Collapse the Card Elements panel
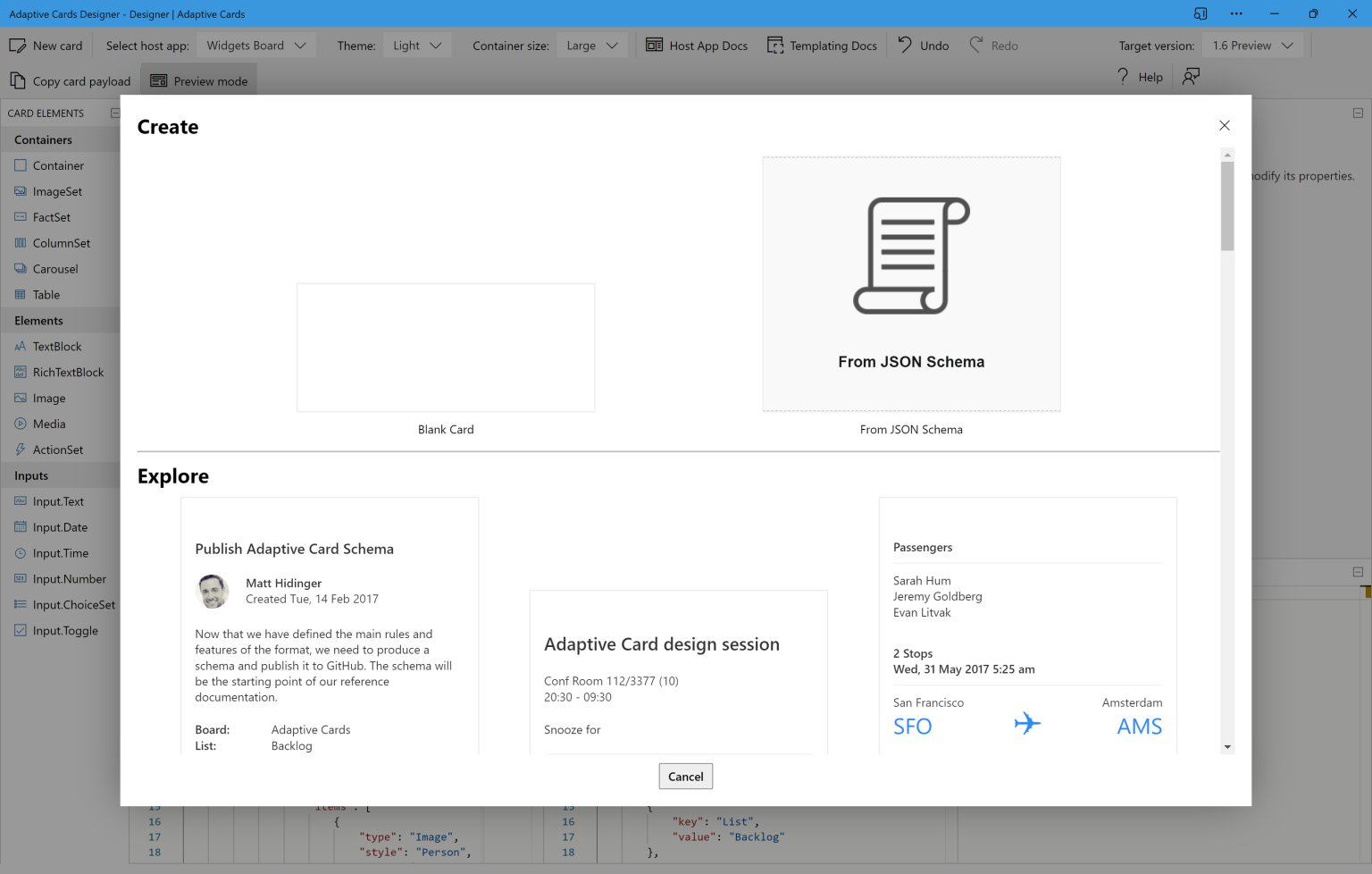 pyautogui.click(x=115, y=113)
